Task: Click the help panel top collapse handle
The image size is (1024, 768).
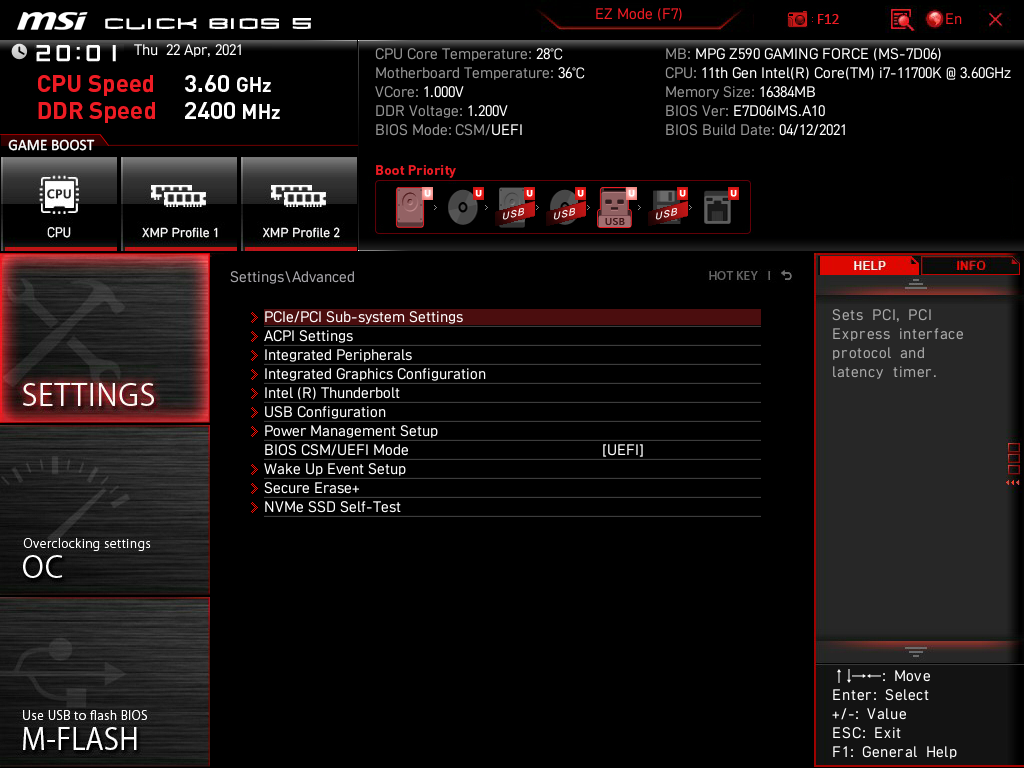Action: click(x=916, y=284)
